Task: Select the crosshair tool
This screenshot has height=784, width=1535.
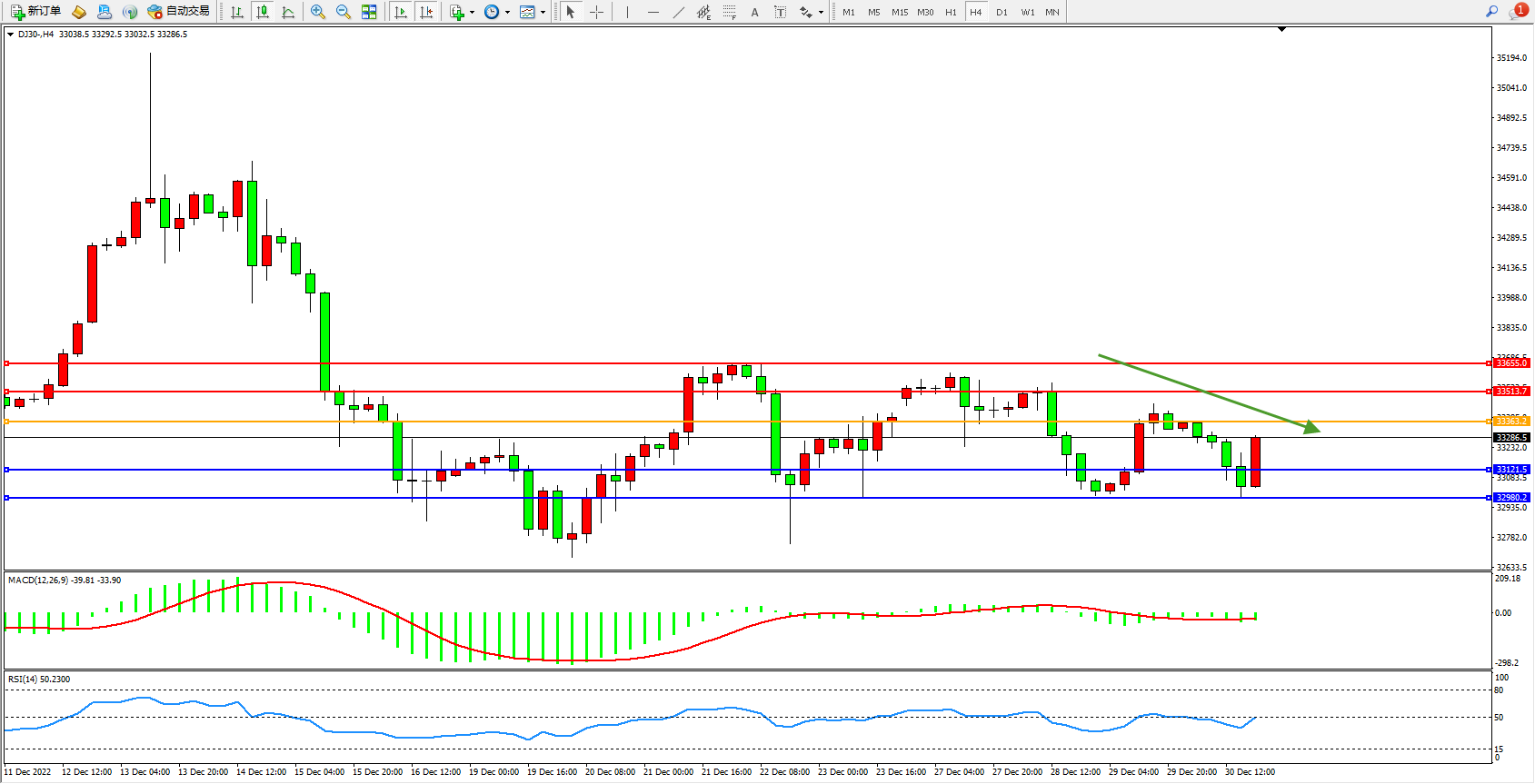Action: pyautogui.click(x=596, y=12)
